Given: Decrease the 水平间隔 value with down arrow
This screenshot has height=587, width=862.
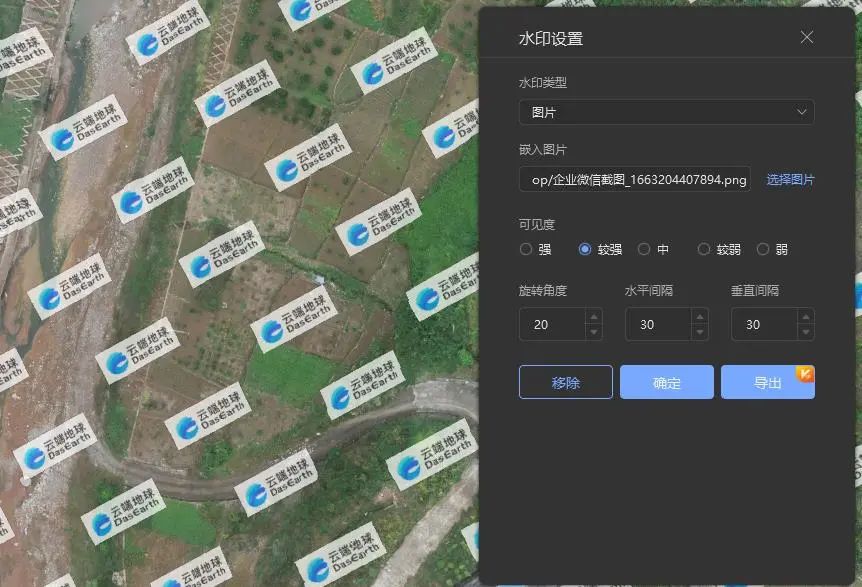Looking at the screenshot, I should pyautogui.click(x=700, y=332).
